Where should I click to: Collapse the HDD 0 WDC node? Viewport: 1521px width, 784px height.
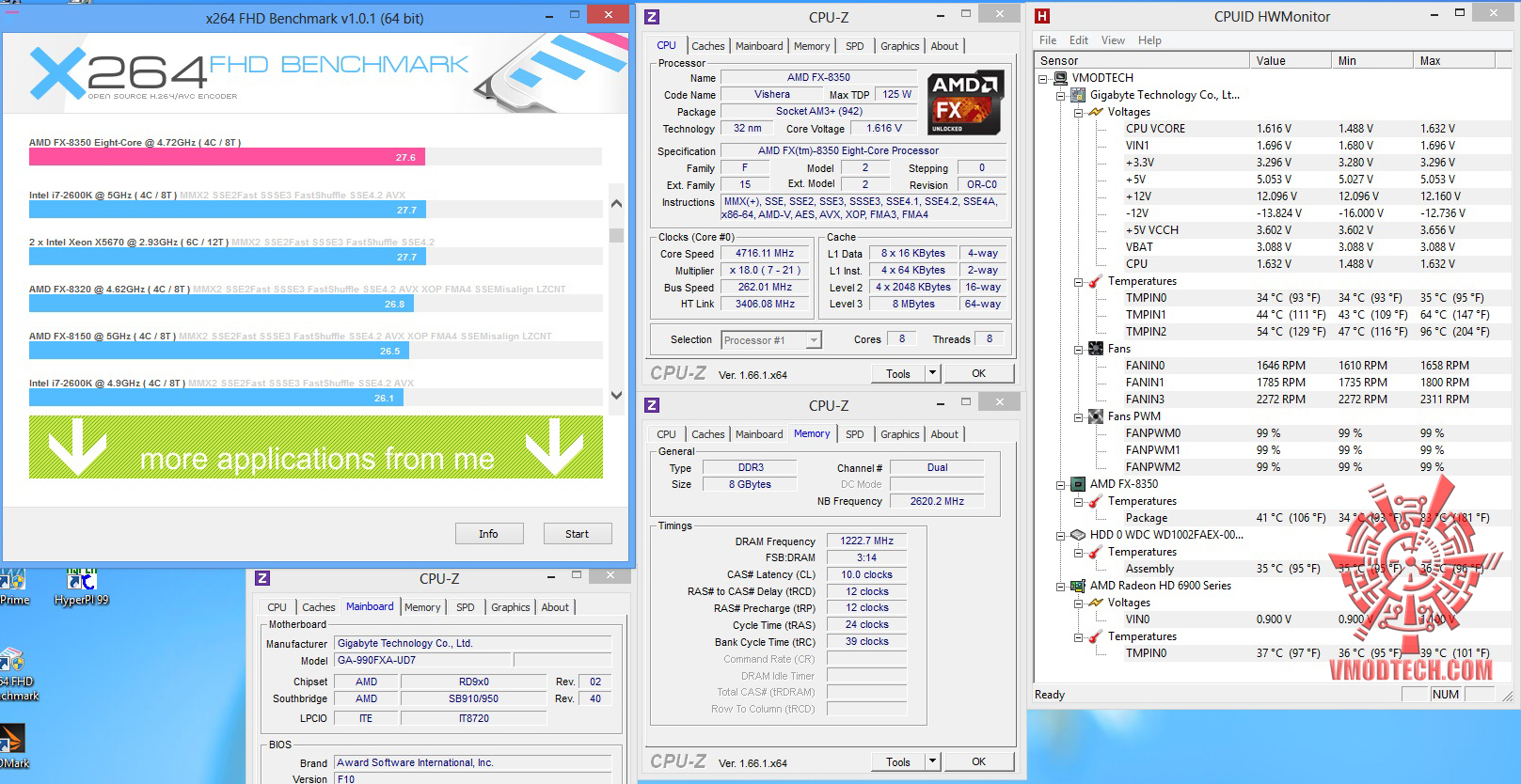point(1061,535)
